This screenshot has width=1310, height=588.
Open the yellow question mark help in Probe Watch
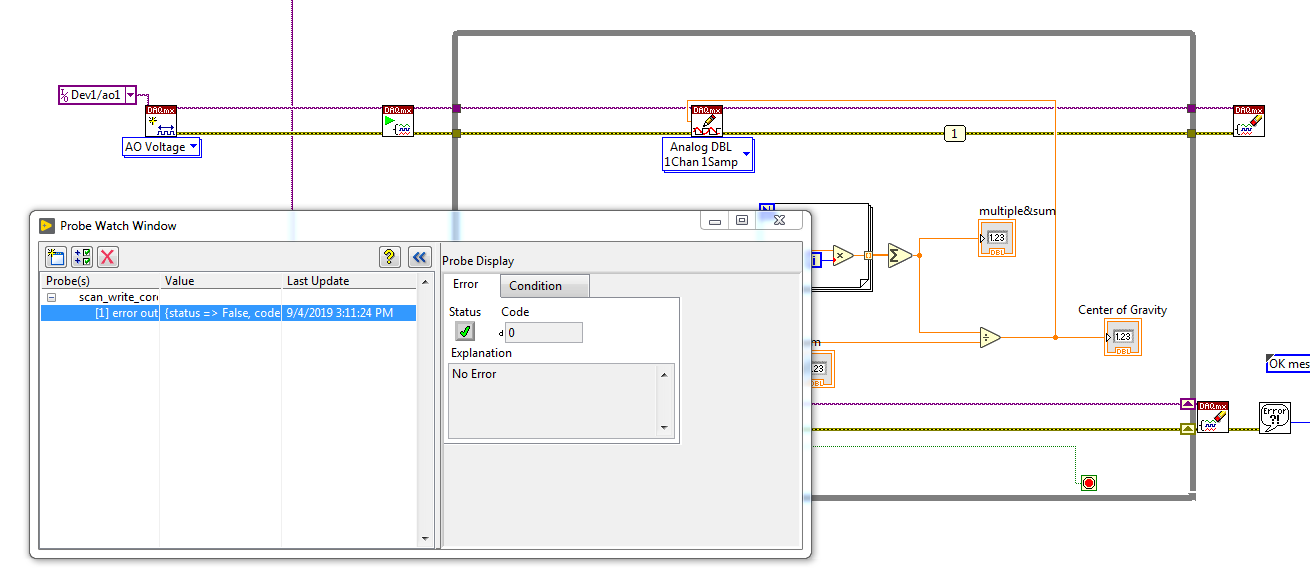point(390,257)
